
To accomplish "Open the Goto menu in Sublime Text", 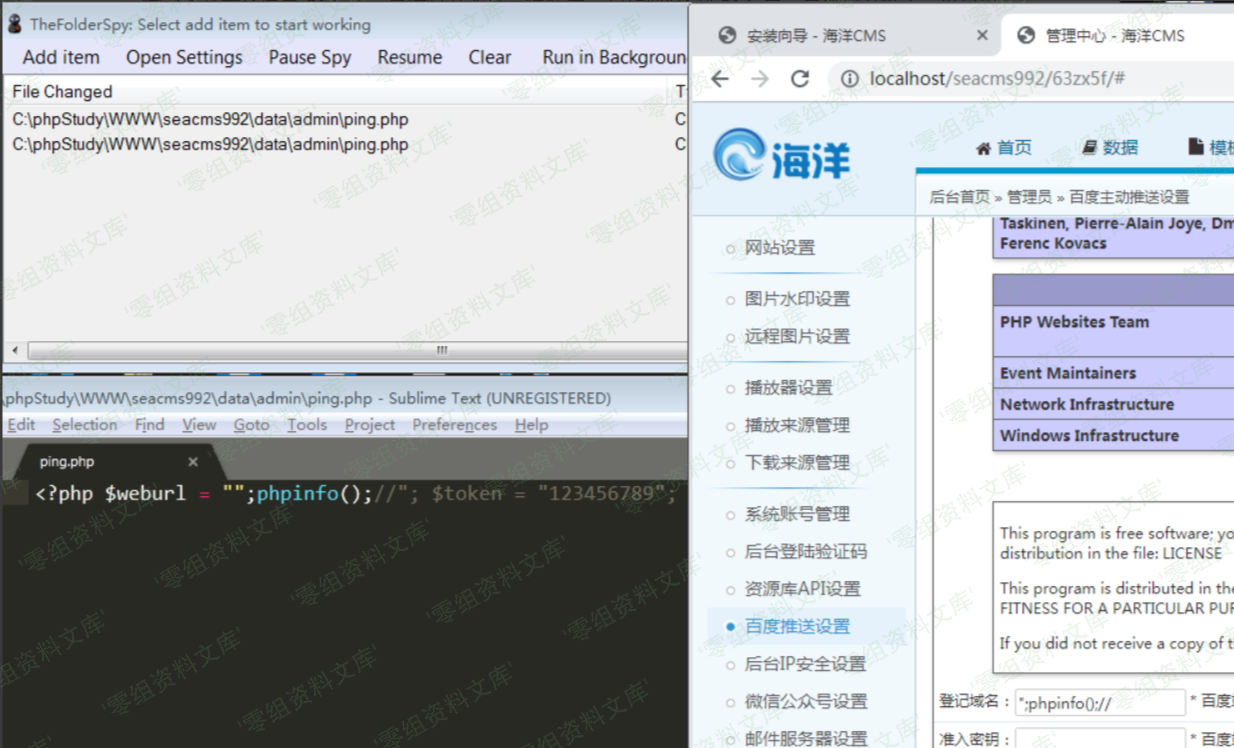I will click(x=251, y=425).
